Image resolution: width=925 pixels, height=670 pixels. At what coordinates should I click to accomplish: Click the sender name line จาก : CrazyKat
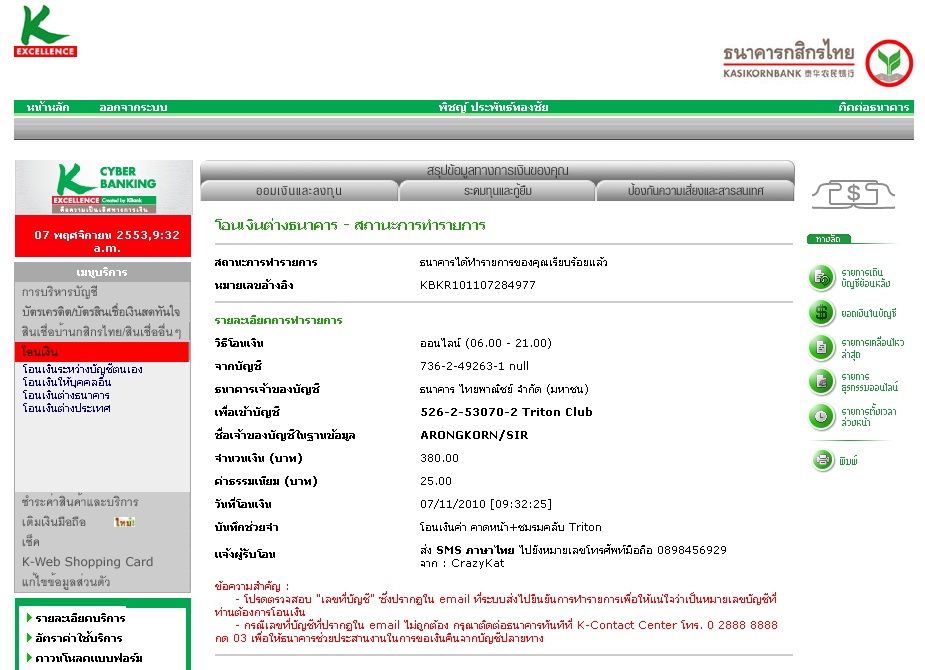coord(462,563)
